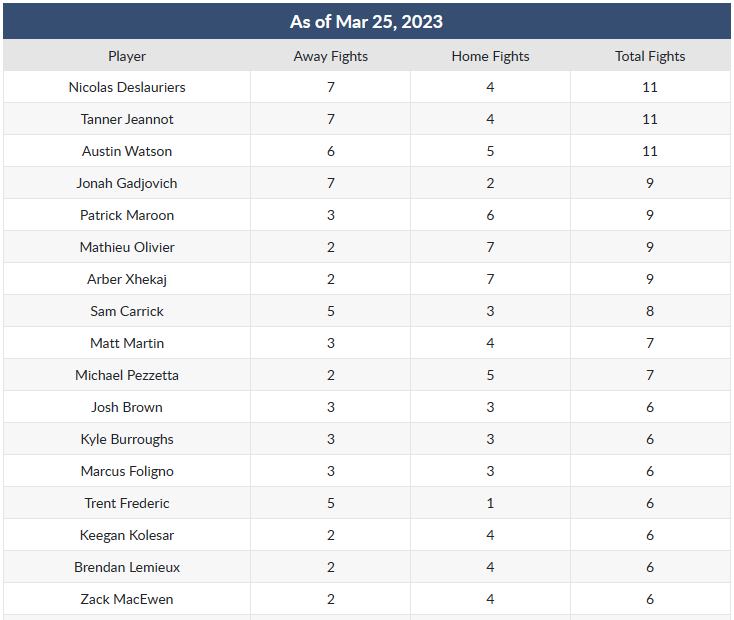Click the Home Fights column header
Image resolution: width=734 pixels, height=620 pixels.
click(490, 56)
